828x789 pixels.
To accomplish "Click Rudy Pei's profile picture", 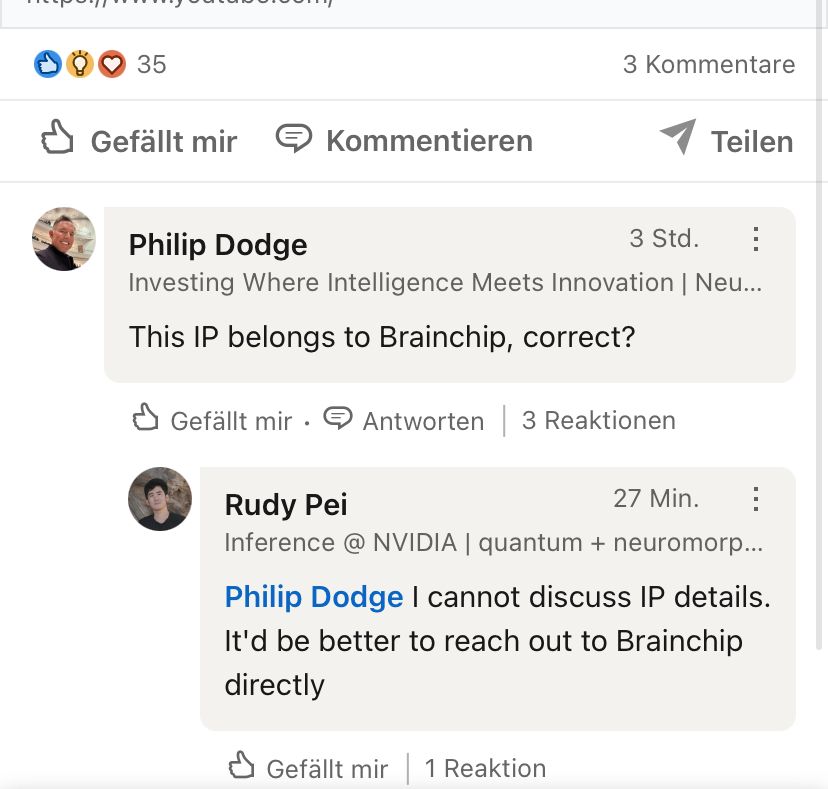I will tap(160, 499).
